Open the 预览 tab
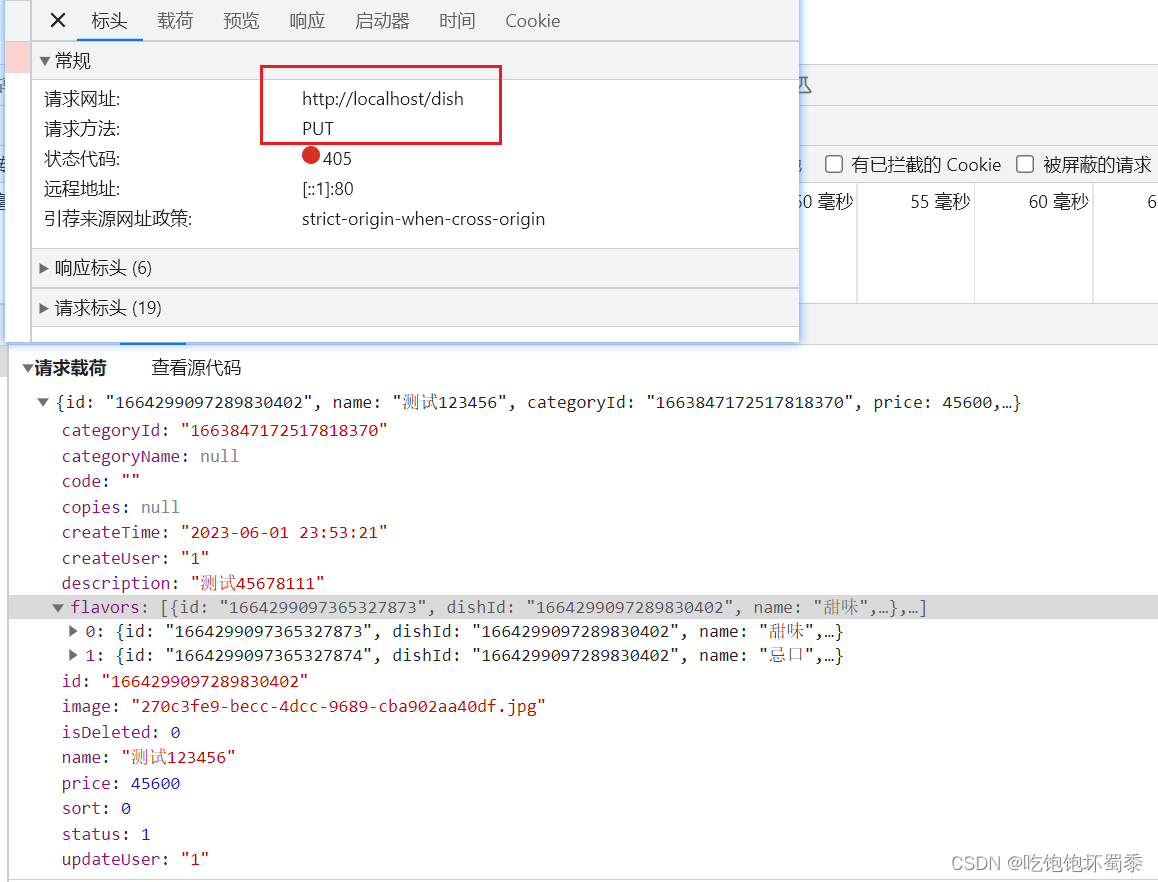Viewport: 1158px width, 882px height. (241, 21)
